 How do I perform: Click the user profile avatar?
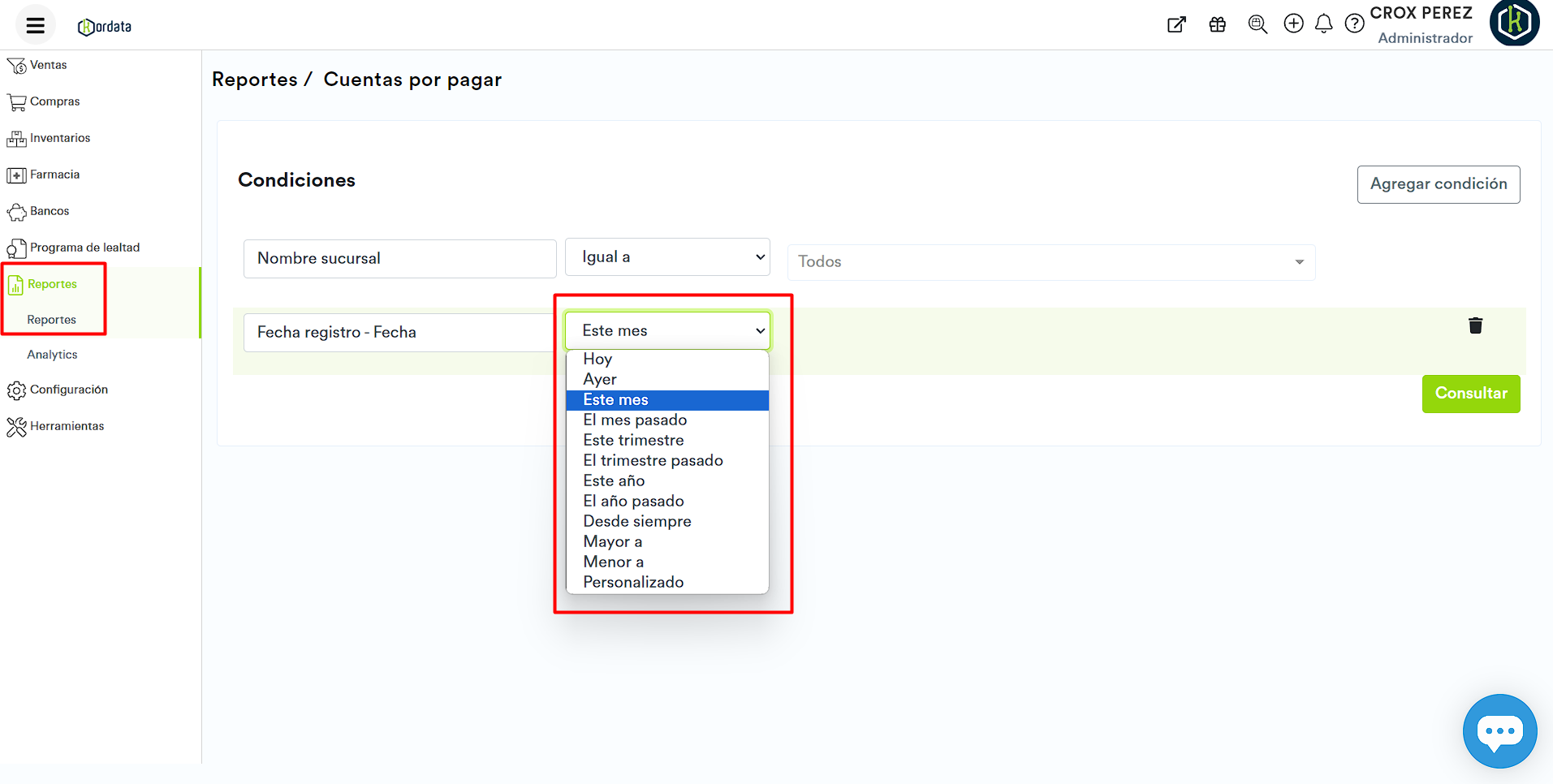(x=1514, y=23)
